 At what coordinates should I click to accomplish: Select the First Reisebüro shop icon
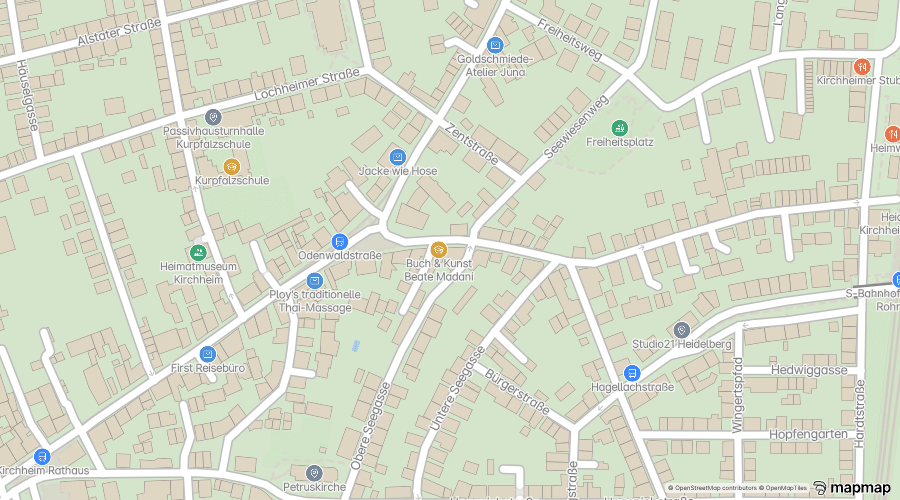point(208,354)
